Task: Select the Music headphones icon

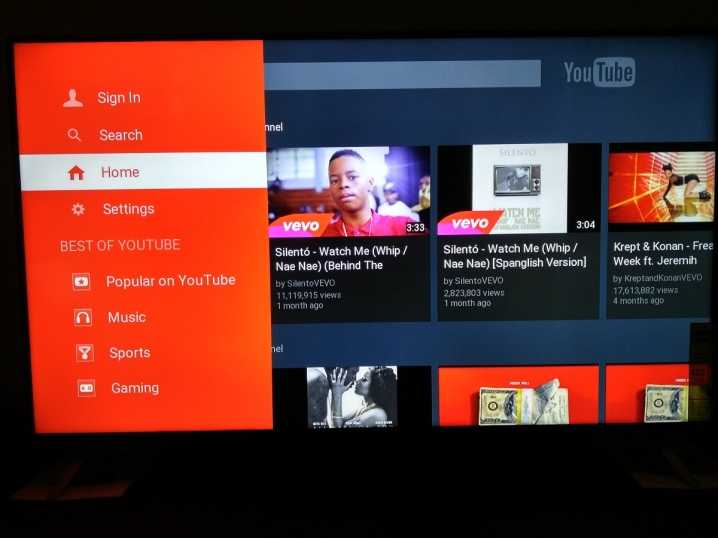Action: tap(84, 317)
